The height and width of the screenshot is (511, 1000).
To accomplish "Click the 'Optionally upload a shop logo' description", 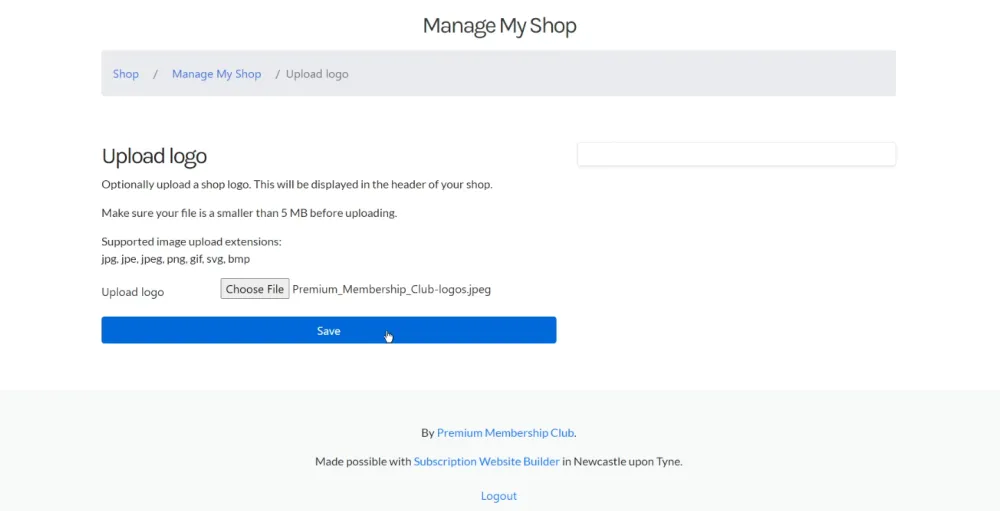I will click(x=297, y=184).
